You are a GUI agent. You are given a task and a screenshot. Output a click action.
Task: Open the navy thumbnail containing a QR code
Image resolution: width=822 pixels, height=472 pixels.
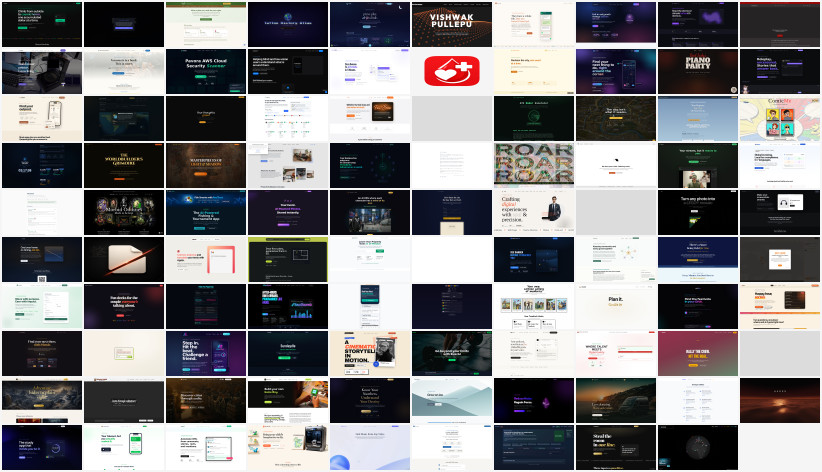[42, 260]
